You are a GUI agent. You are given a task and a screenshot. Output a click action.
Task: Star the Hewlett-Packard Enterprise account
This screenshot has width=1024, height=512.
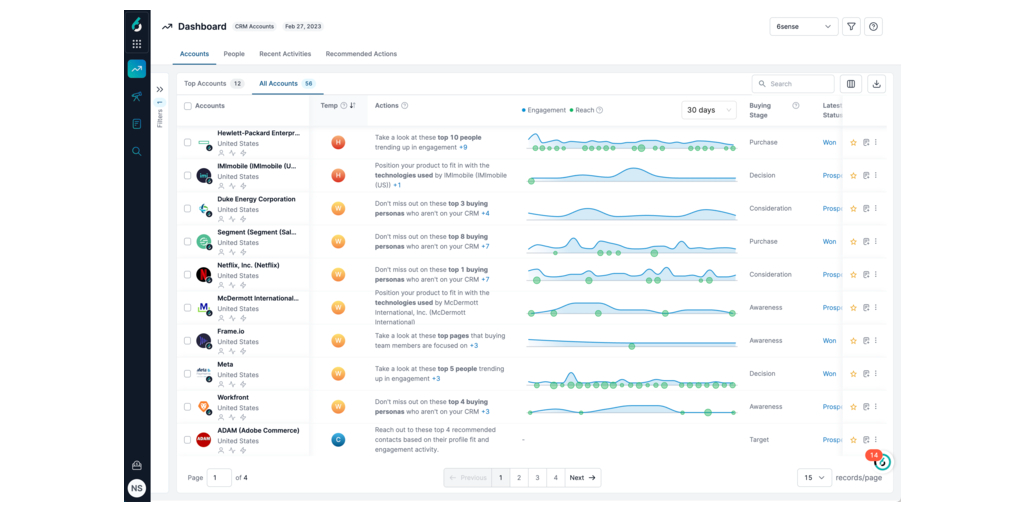[x=853, y=142]
